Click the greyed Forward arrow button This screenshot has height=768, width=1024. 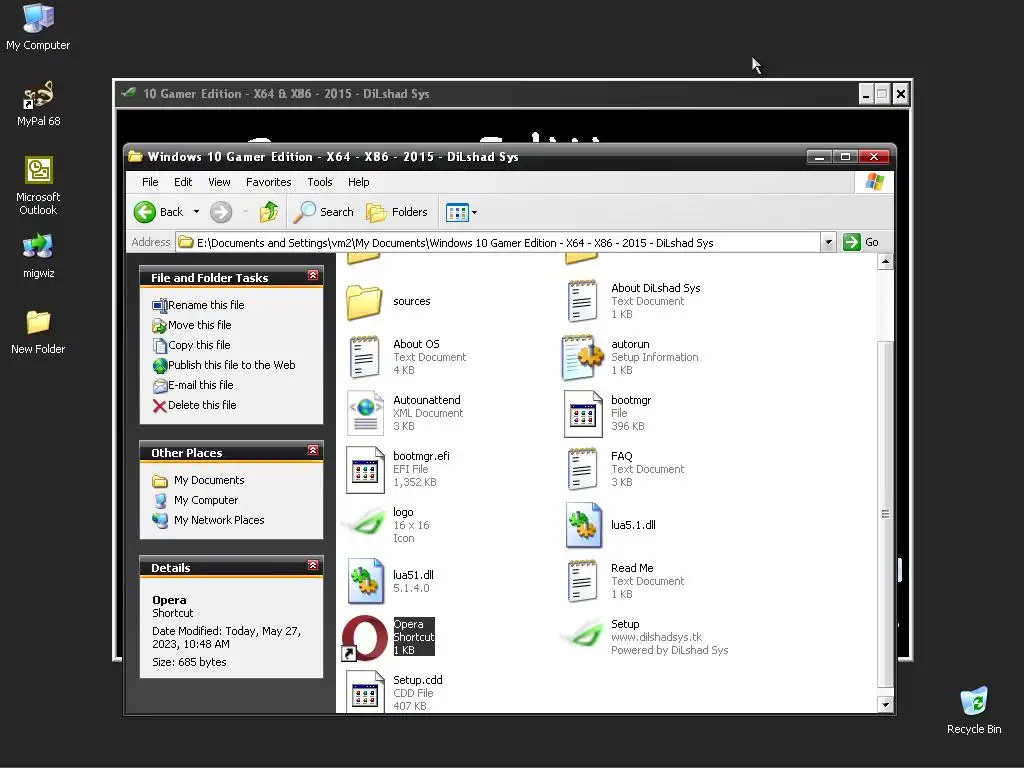click(x=221, y=212)
